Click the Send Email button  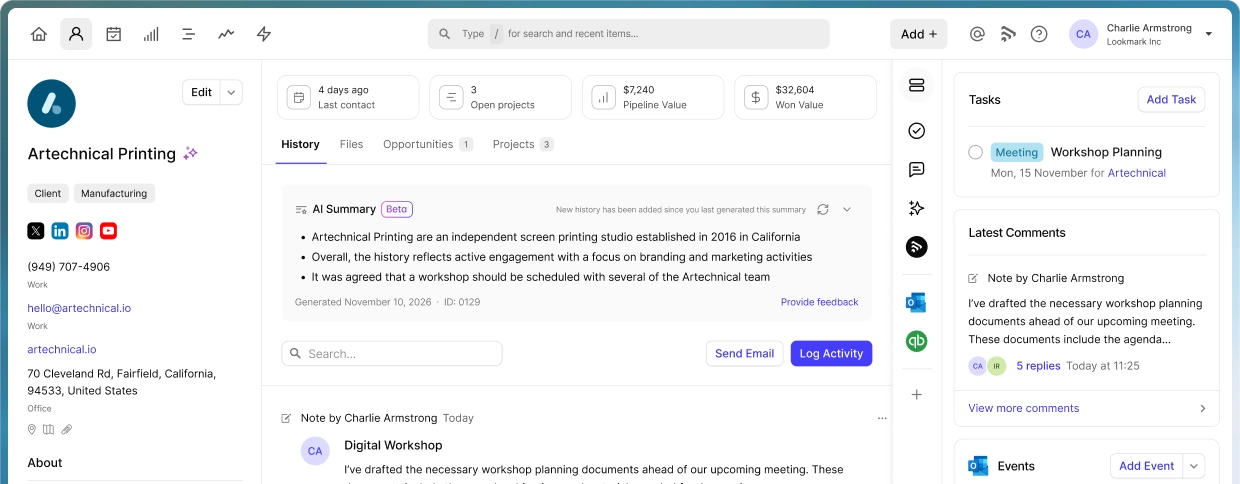(x=744, y=353)
